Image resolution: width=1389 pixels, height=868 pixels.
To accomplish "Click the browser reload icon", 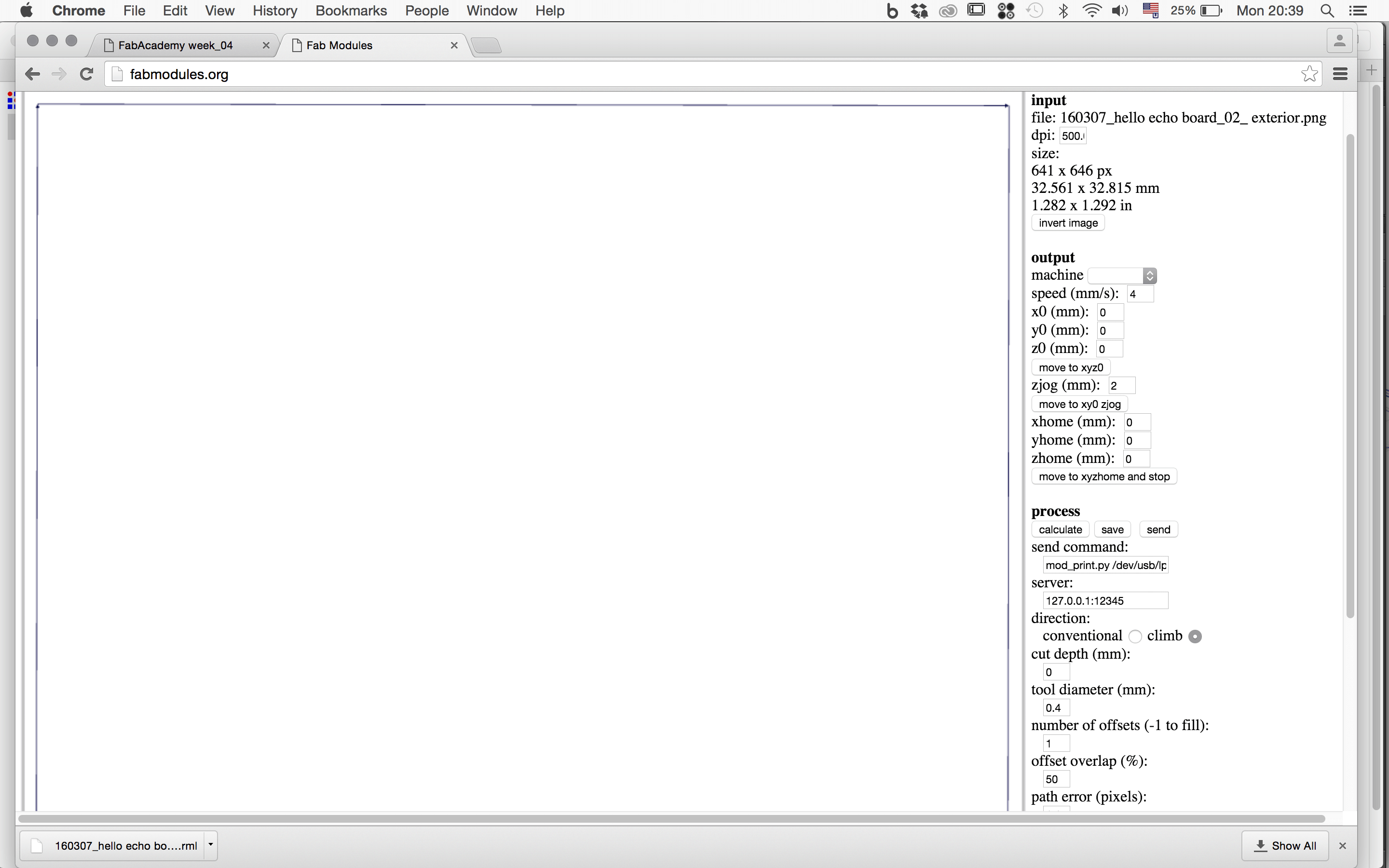I will (87, 74).
